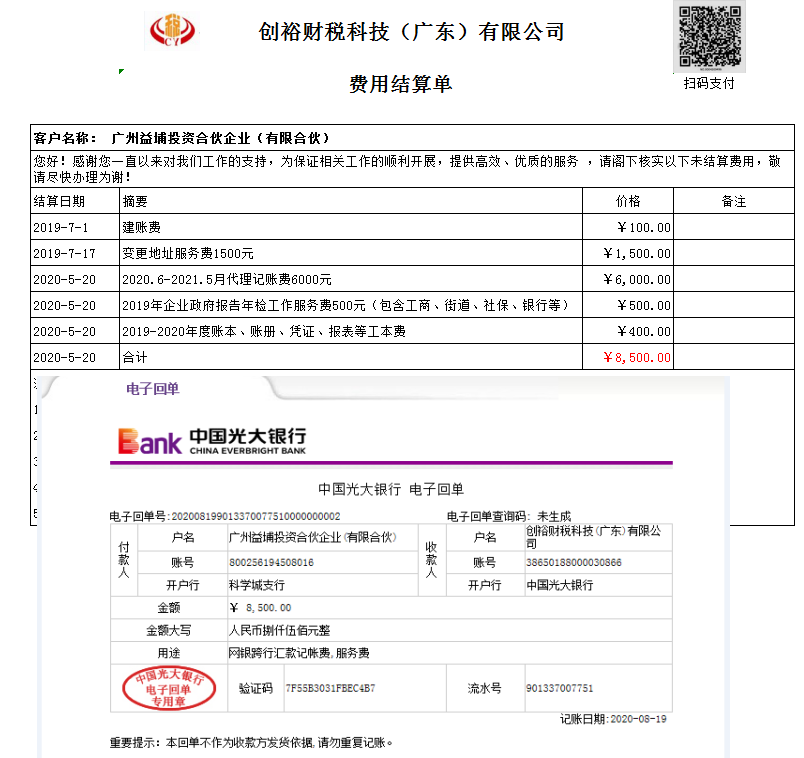Click the 备注 column header
804x758 pixels.
(734, 201)
